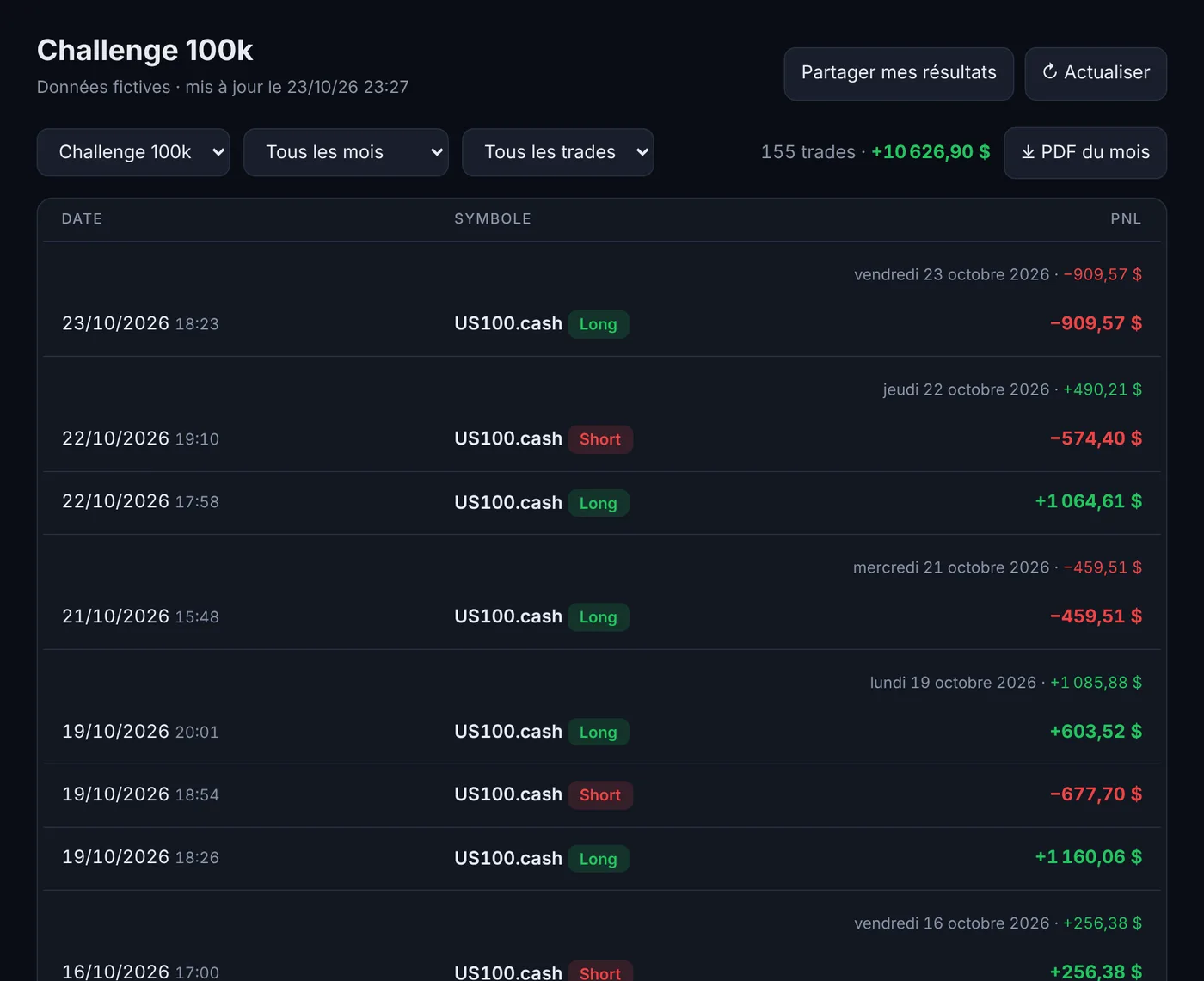Click the download icon in PDF du mois
The height and width of the screenshot is (981, 1204).
point(1028,152)
